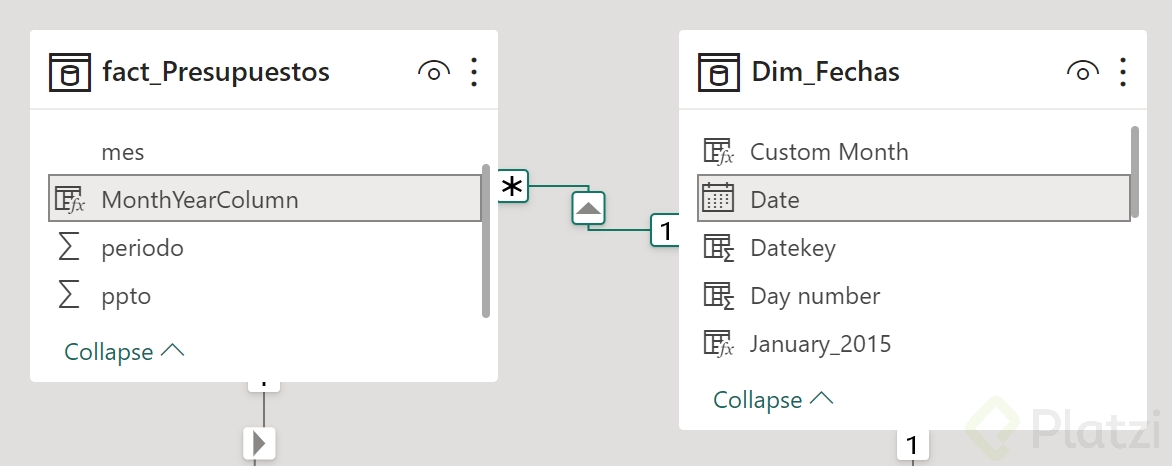Image resolution: width=1172 pixels, height=466 pixels.
Task: Select the January_2015 field
Action: [x=913, y=344]
